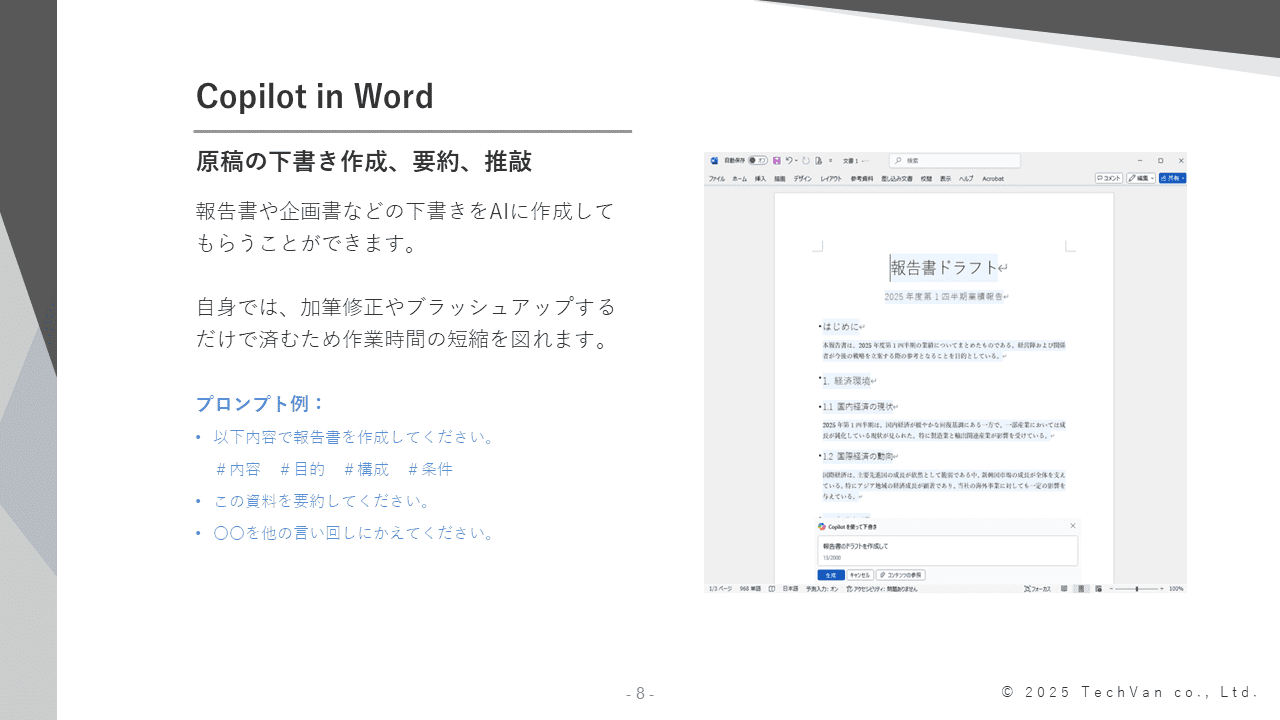The width and height of the screenshot is (1280, 720).
Task: Switch to the ホーム ribbon tab
Action: point(740,179)
